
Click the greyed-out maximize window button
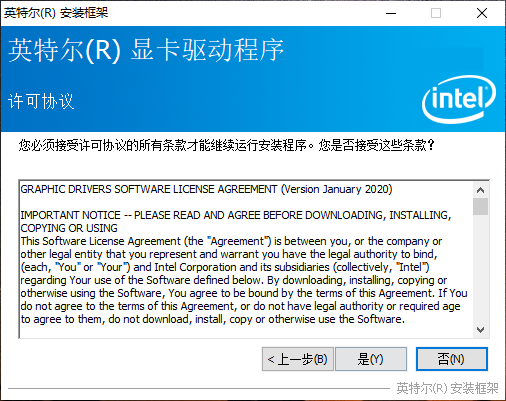(436, 13)
